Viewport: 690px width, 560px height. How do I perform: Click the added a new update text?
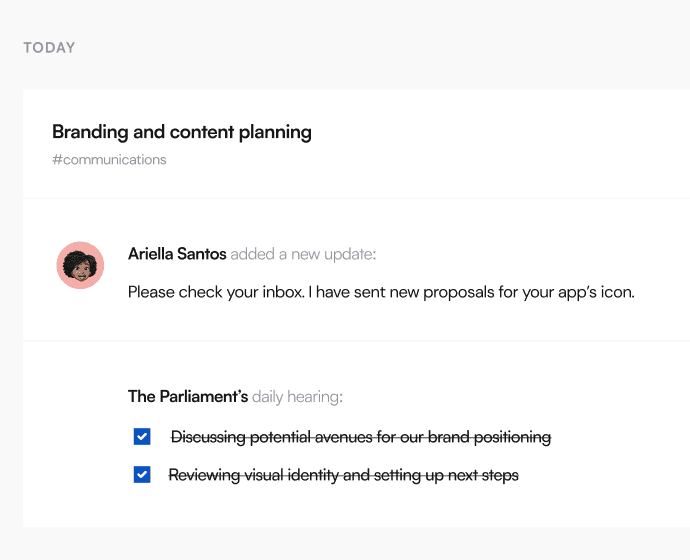click(x=303, y=254)
